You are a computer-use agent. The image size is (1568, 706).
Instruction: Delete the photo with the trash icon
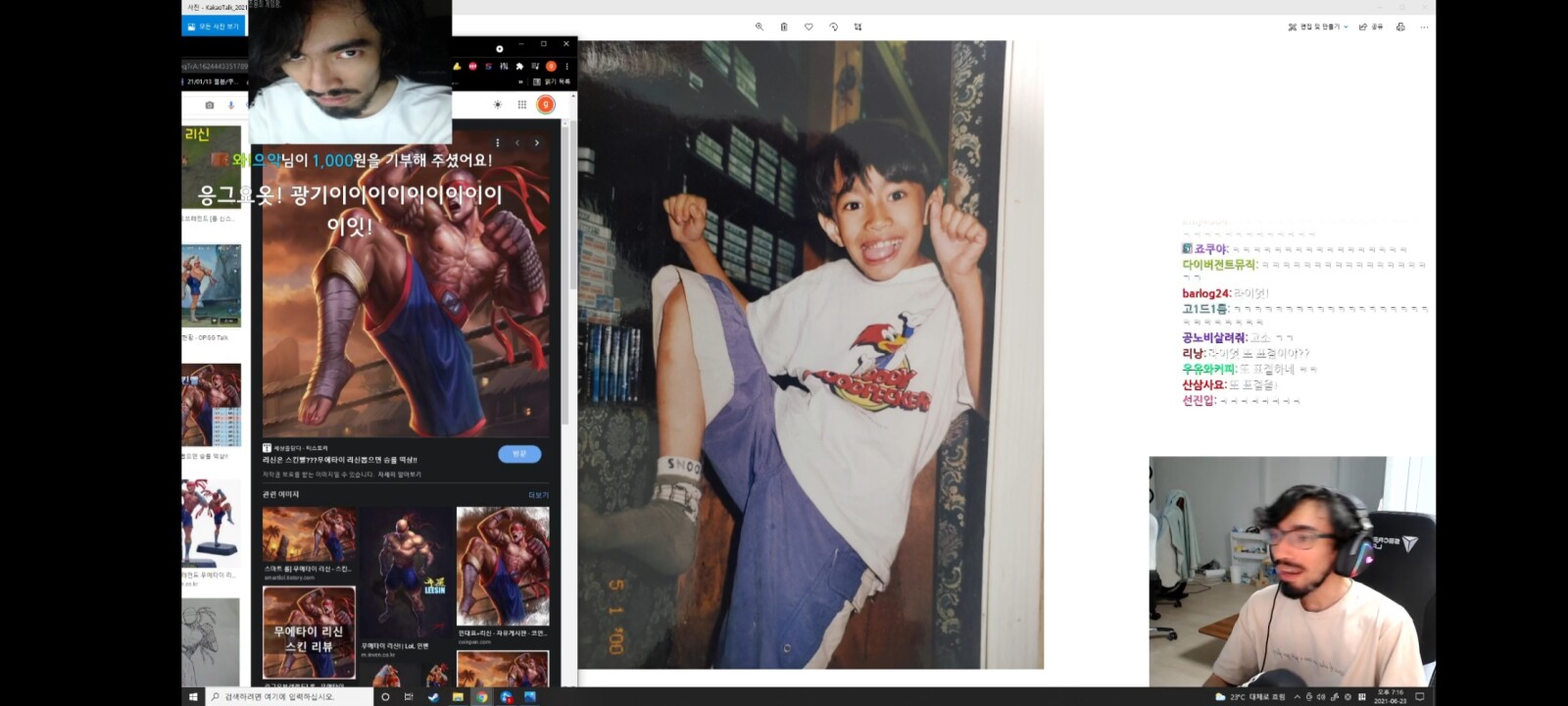[x=784, y=26]
